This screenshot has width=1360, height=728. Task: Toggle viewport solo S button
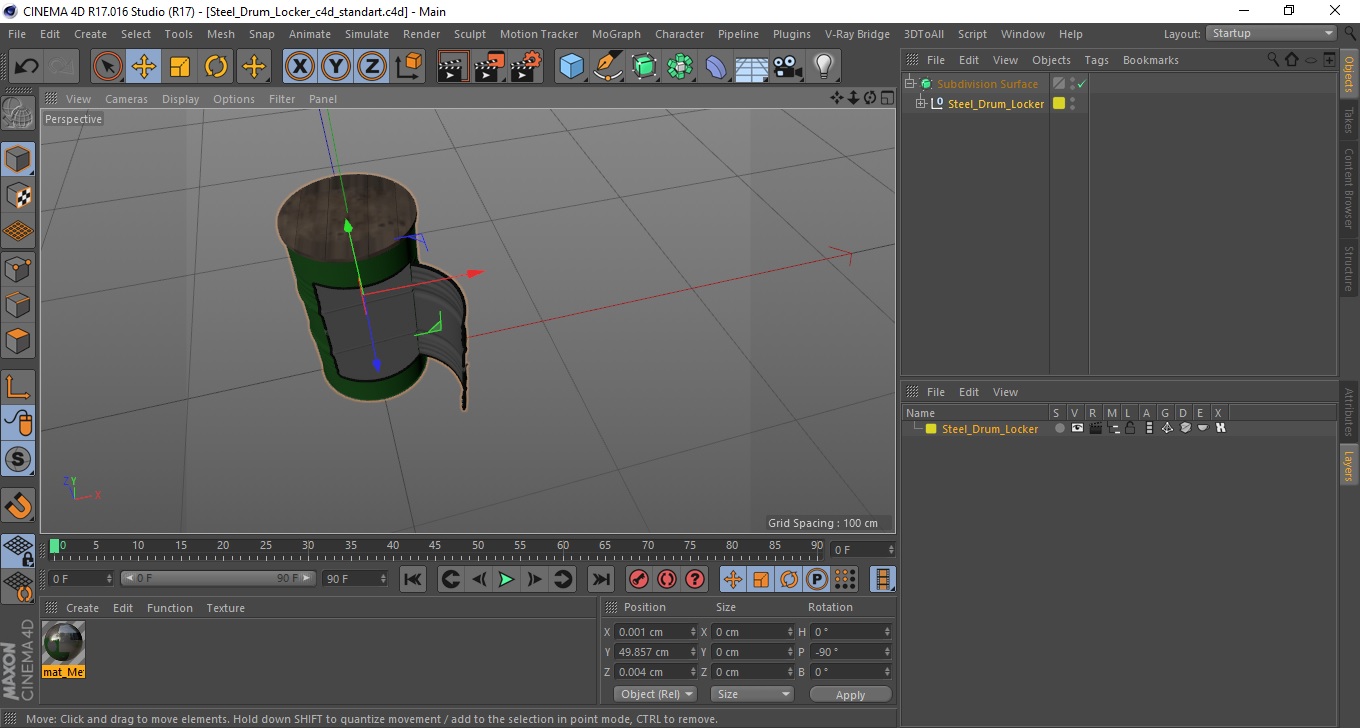click(x=18, y=460)
